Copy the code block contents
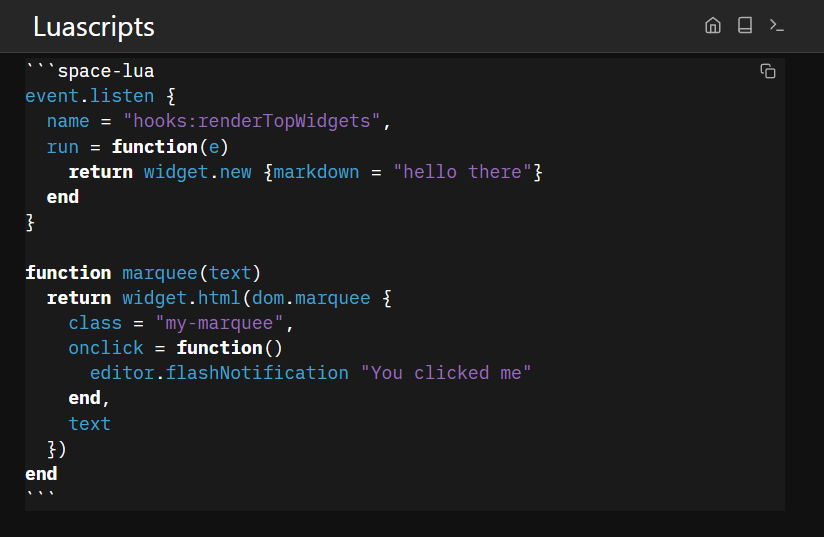This screenshot has height=537, width=824. pos(768,71)
